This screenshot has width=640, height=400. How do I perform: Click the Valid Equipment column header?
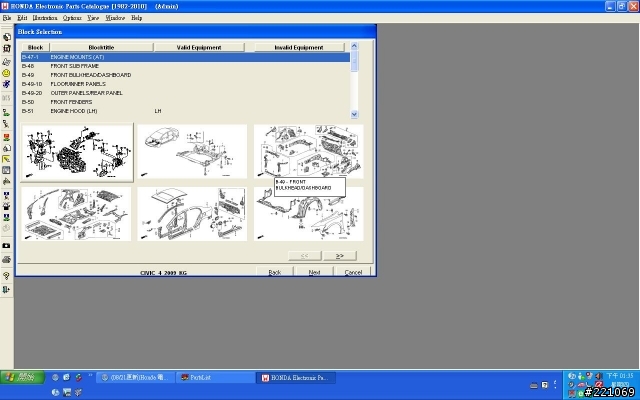(x=199, y=47)
